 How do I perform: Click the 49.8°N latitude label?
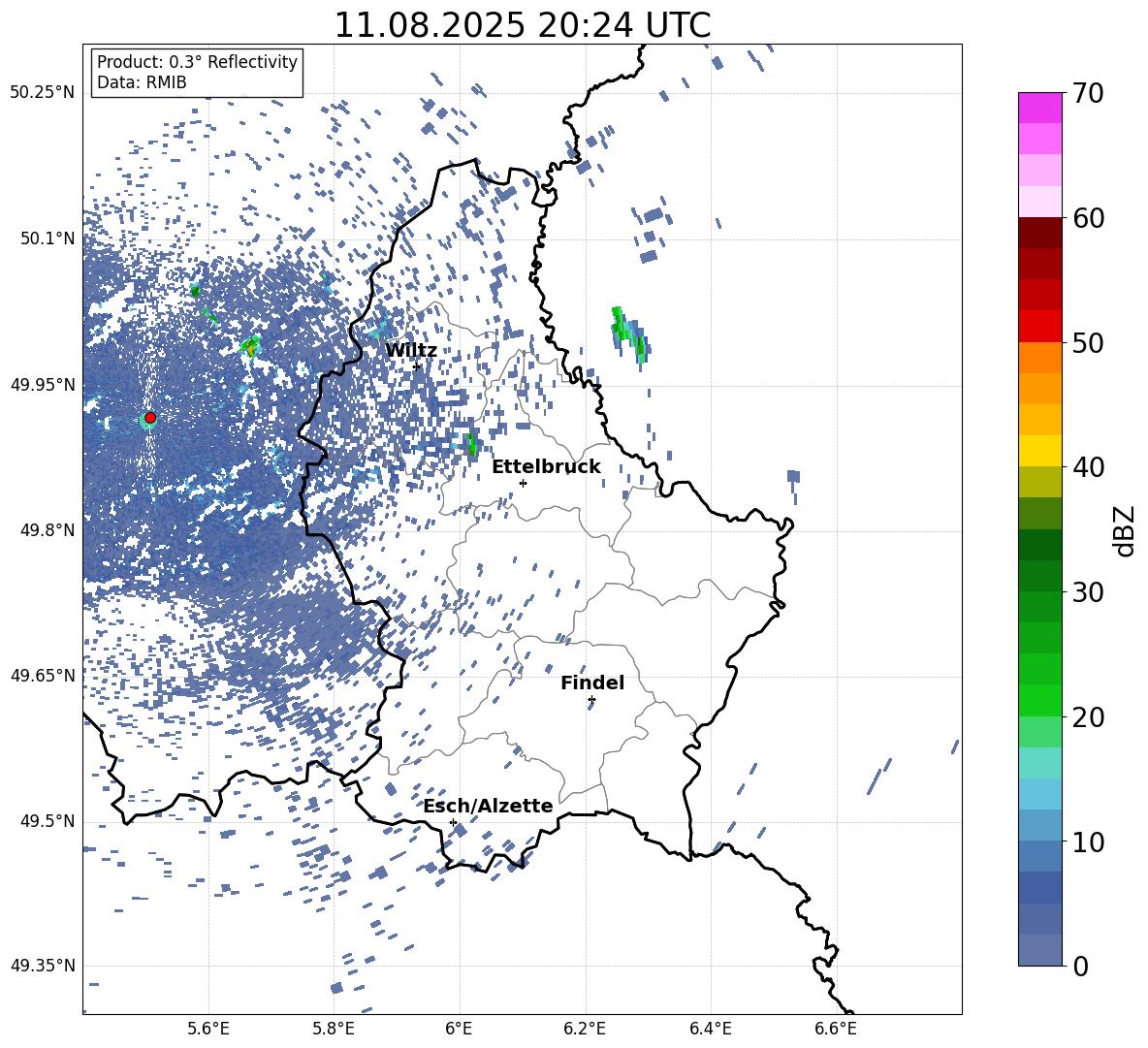(x=47, y=530)
